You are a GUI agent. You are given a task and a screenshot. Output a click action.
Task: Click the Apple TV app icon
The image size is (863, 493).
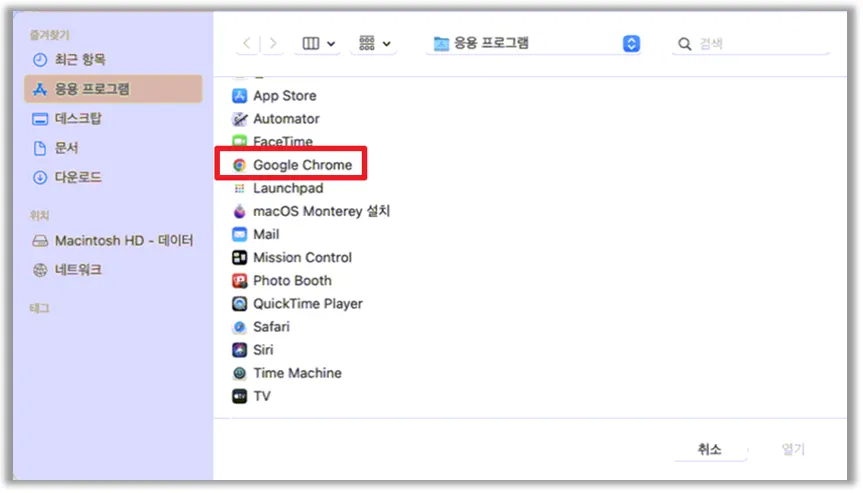click(239, 396)
